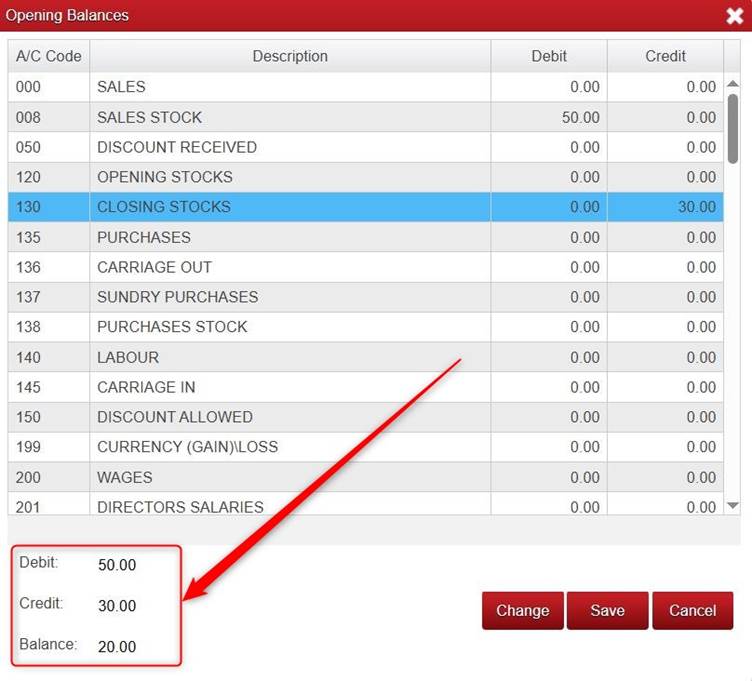This screenshot has height=681, width=752.
Task: Click the debit cell of PURCHASES
Action: (x=549, y=237)
